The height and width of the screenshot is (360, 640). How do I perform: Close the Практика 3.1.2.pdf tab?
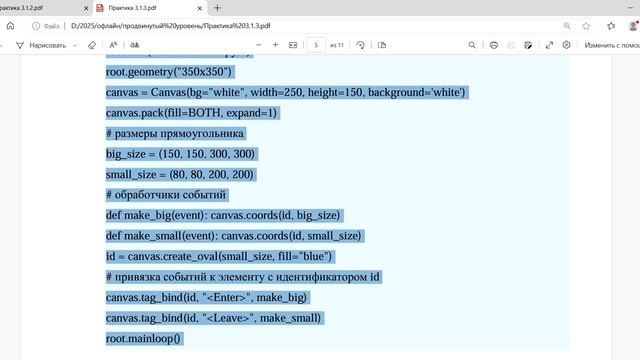[86, 8]
